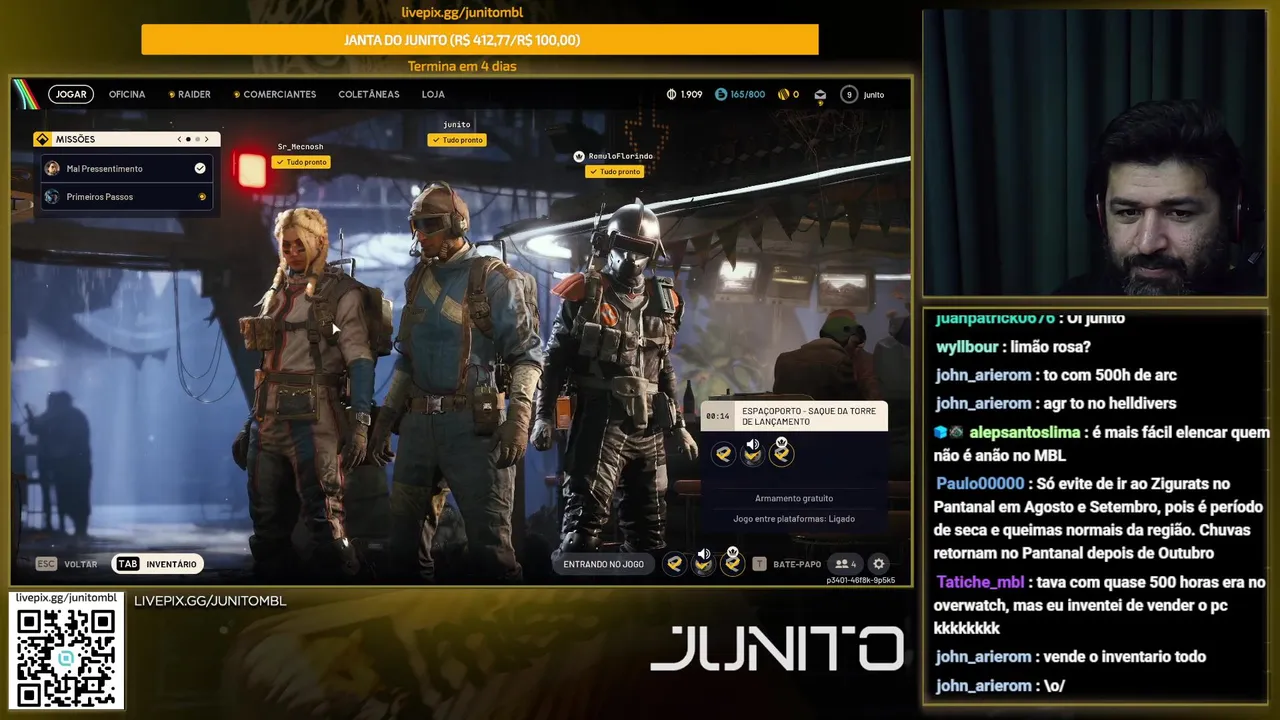
Task: Open the LOJA tab
Action: tap(433, 94)
